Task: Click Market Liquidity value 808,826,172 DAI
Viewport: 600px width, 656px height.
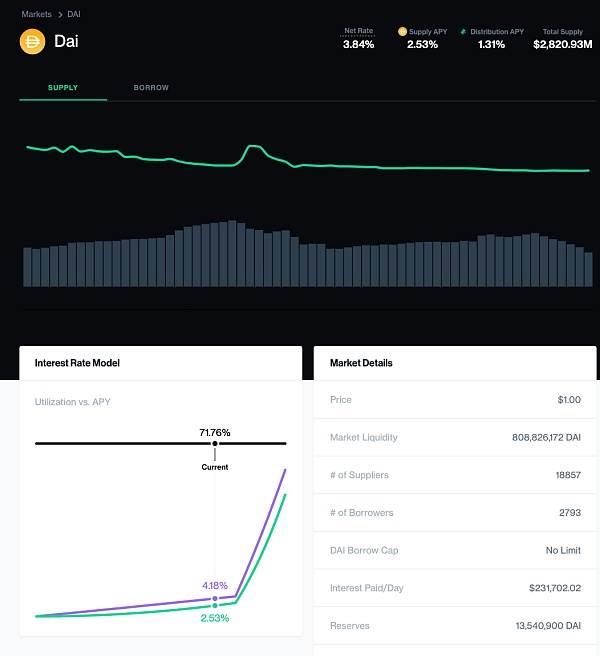Action: [546, 437]
